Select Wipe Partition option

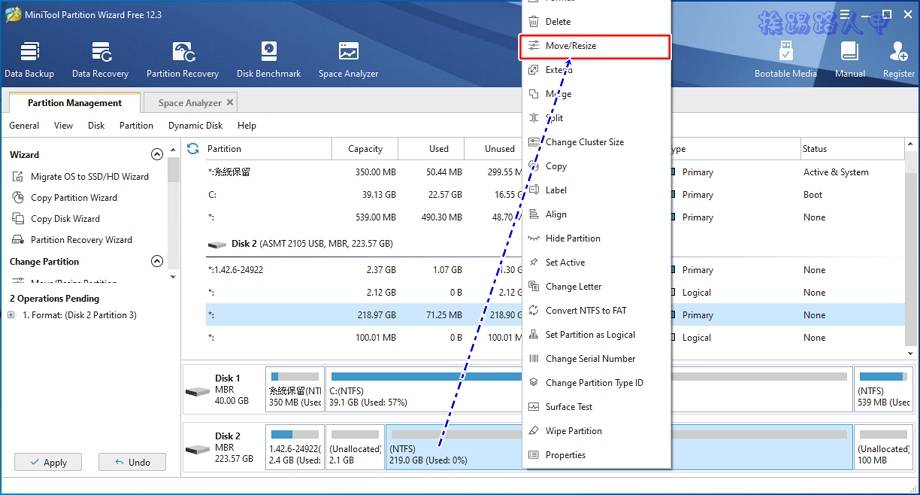coord(596,430)
